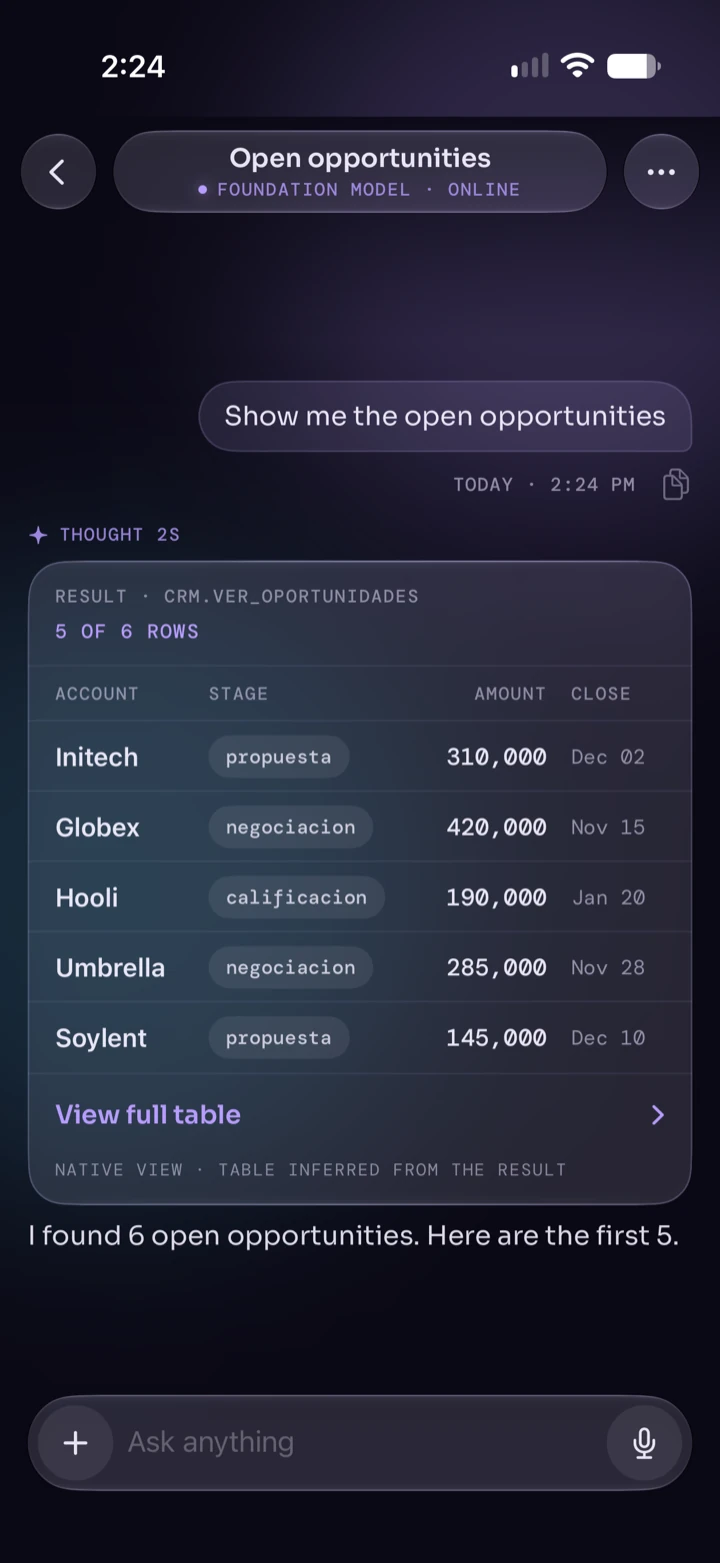This screenshot has height=1563, width=720.
Task: Tap the chevron next to View full table
Action: pyautogui.click(x=657, y=1115)
